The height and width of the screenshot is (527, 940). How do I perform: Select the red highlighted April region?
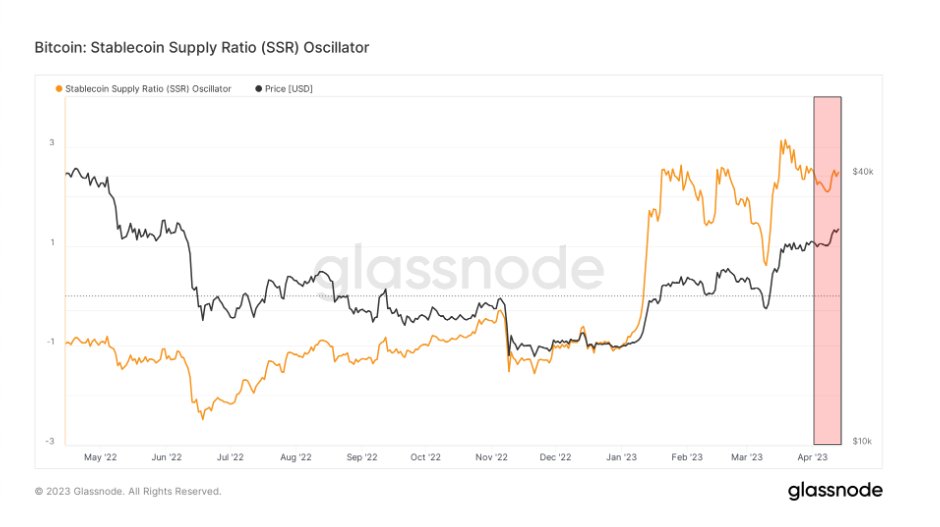point(827,270)
